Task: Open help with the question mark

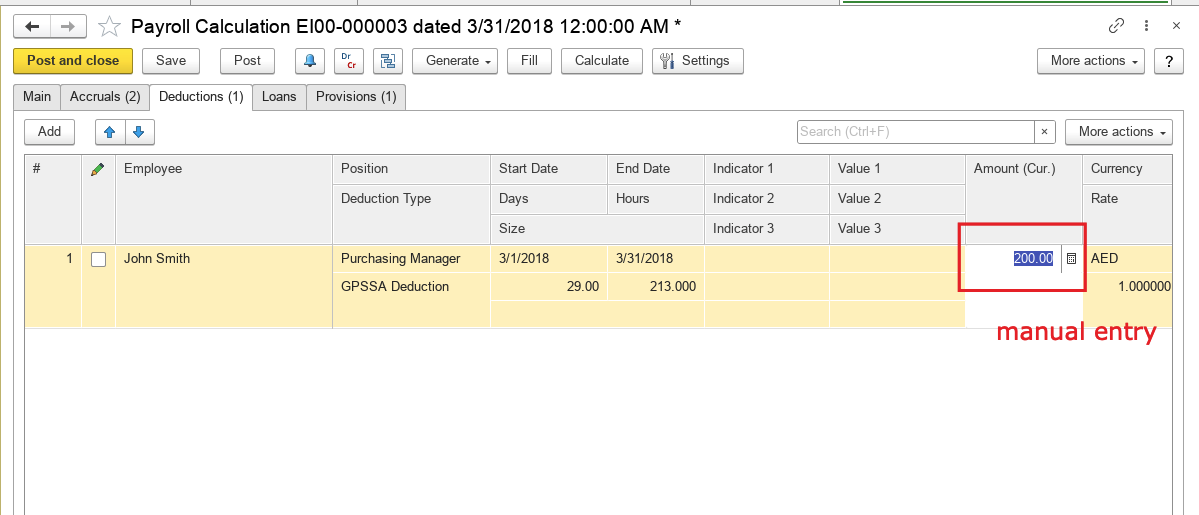Action: click(x=1168, y=61)
